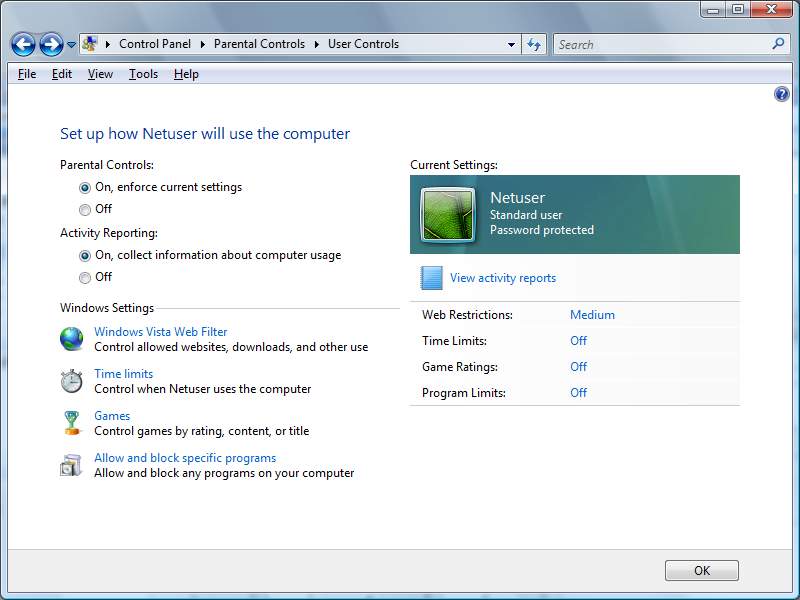The image size is (800, 600).
Task: Expand the arrow after Parental Controls breadcrumb
Action: 317,44
